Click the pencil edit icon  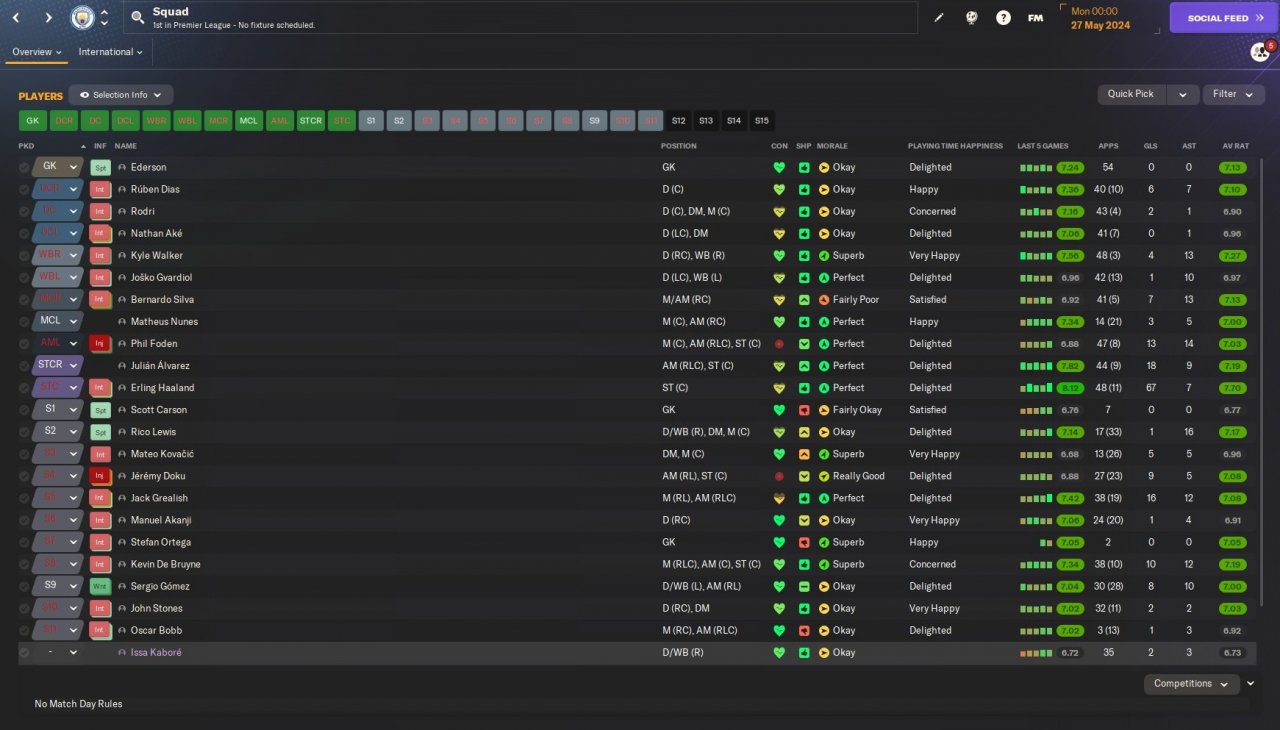coord(938,18)
